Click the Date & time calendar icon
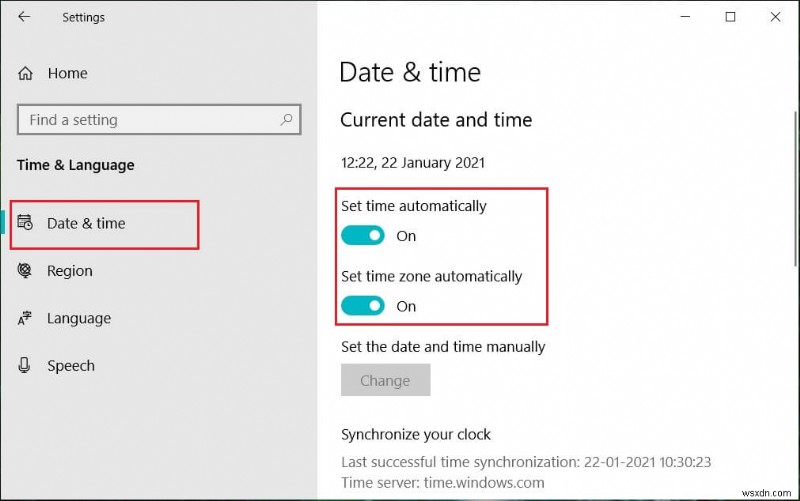 click(27, 223)
